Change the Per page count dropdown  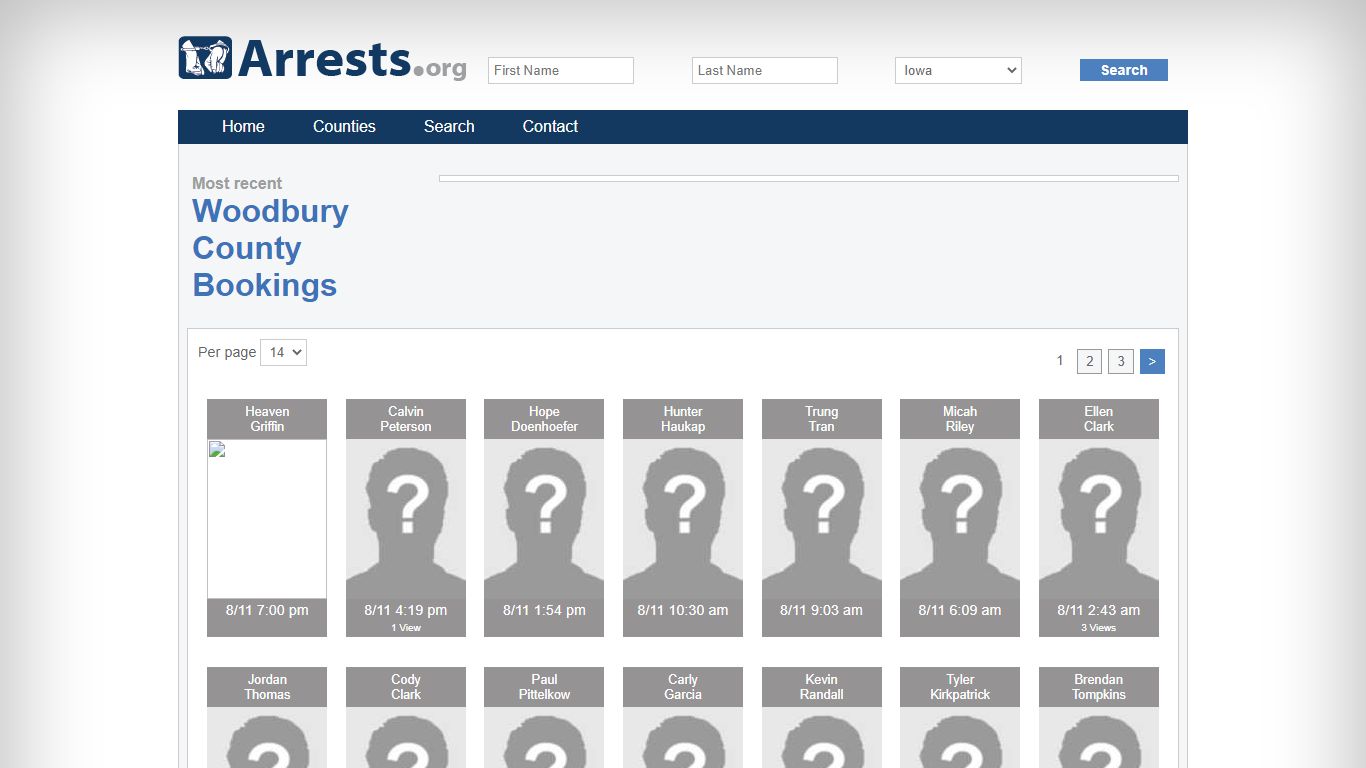[x=283, y=352]
